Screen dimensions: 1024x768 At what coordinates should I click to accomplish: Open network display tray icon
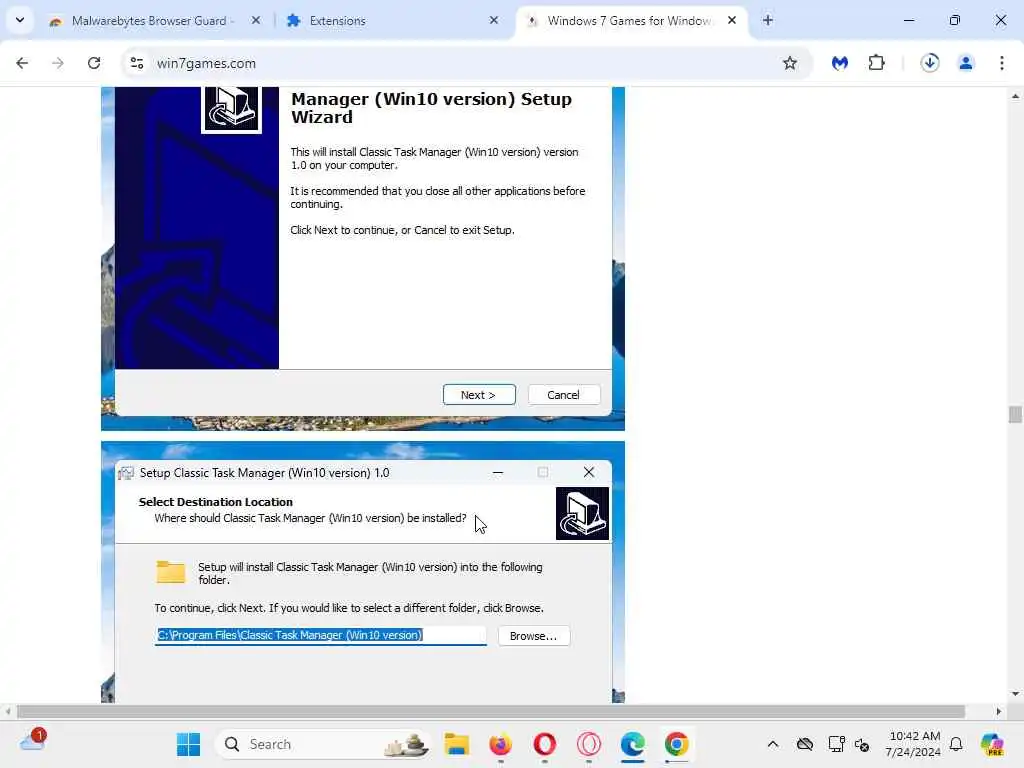click(836, 744)
